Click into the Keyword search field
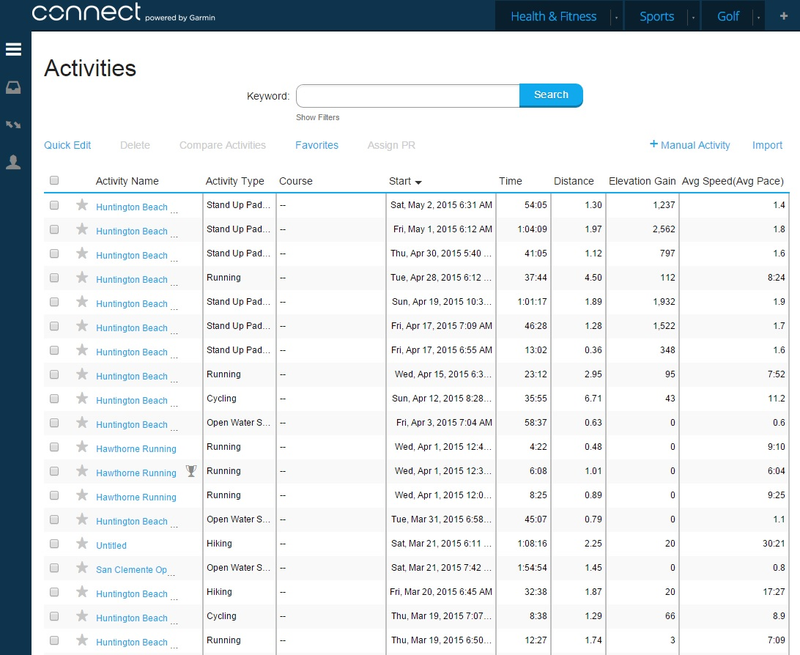Screen dimensions: 800x655 [x=408, y=95]
